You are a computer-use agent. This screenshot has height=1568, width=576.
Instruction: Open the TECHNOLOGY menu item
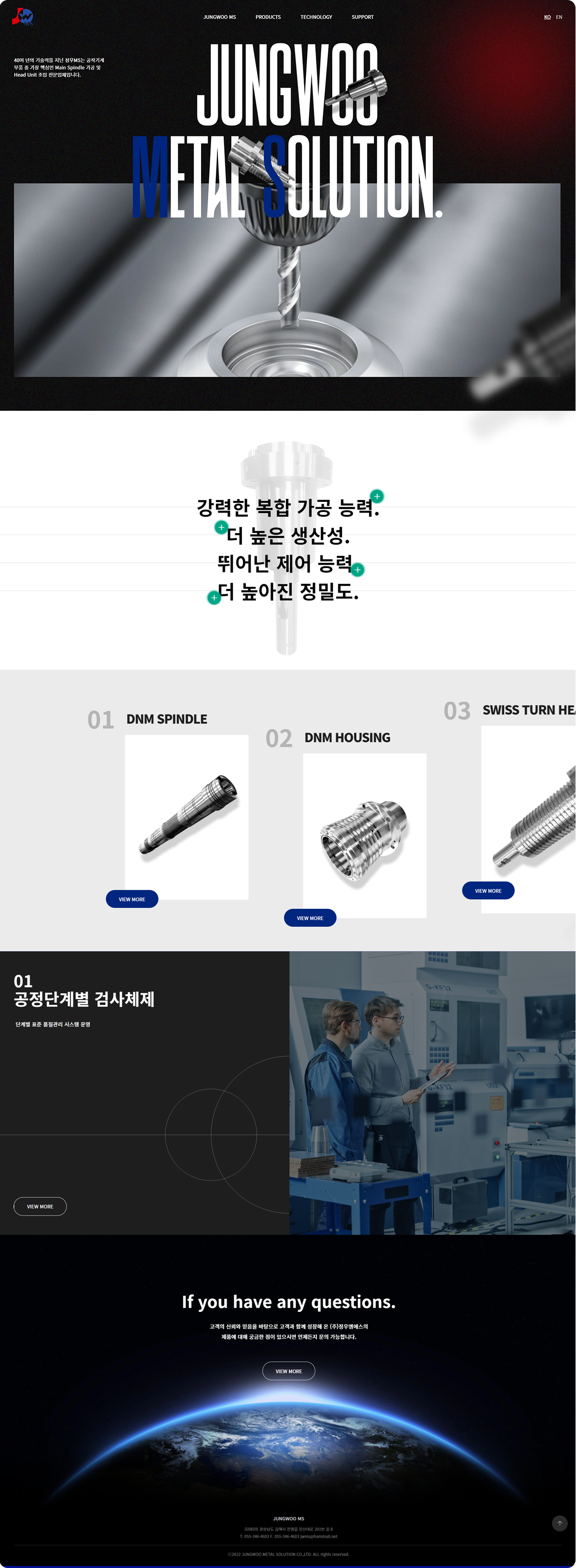click(x=316, y=17)
